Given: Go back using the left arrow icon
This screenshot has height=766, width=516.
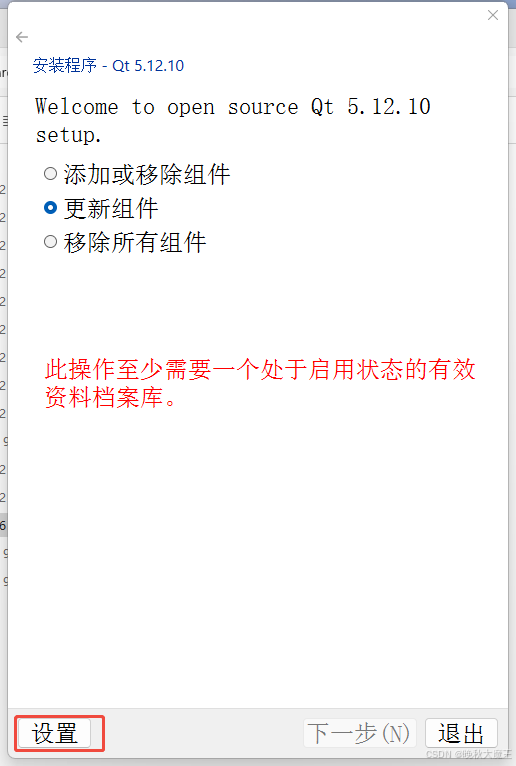Looking at the screenshot, I should coord(22,37).
